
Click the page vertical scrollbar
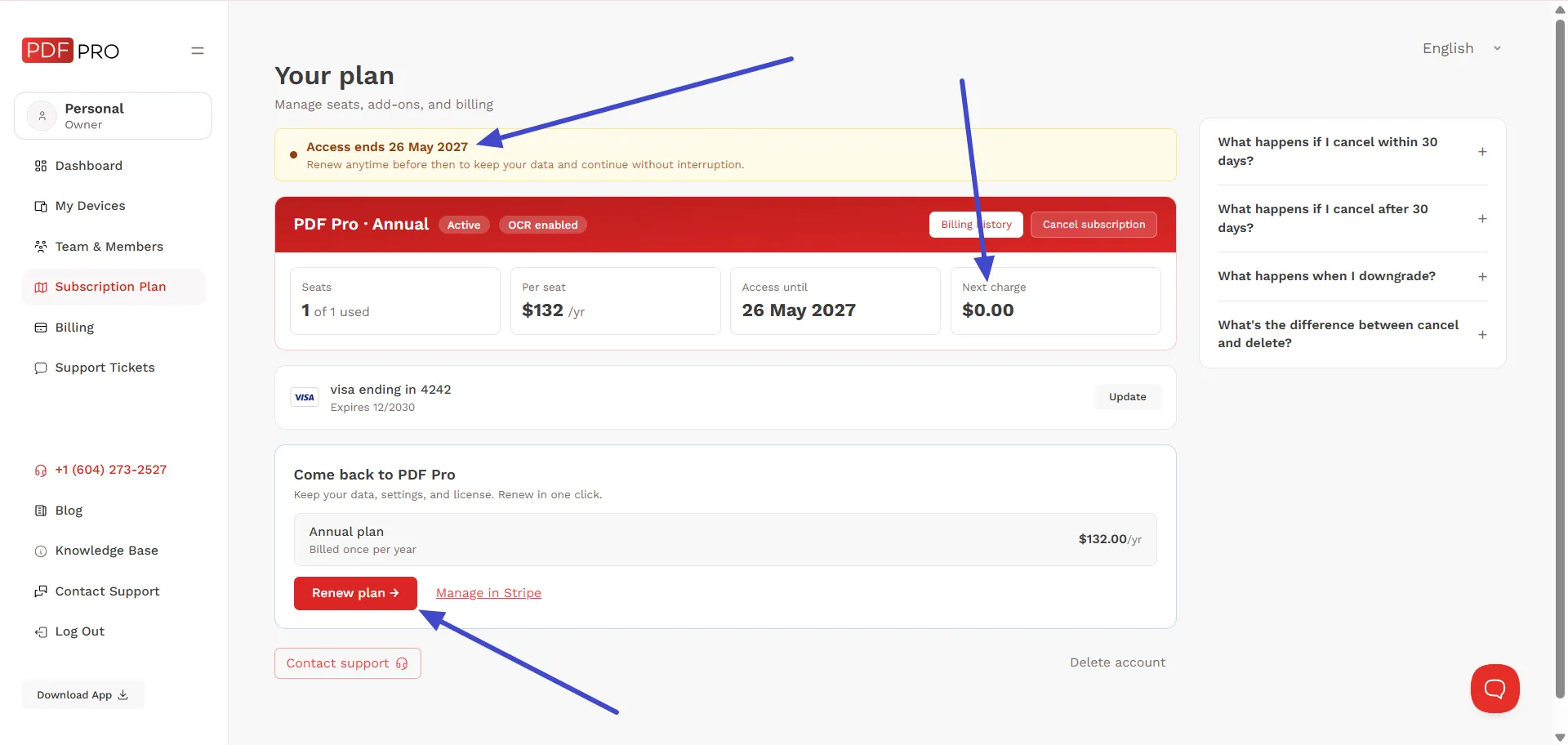[1561, 359]
